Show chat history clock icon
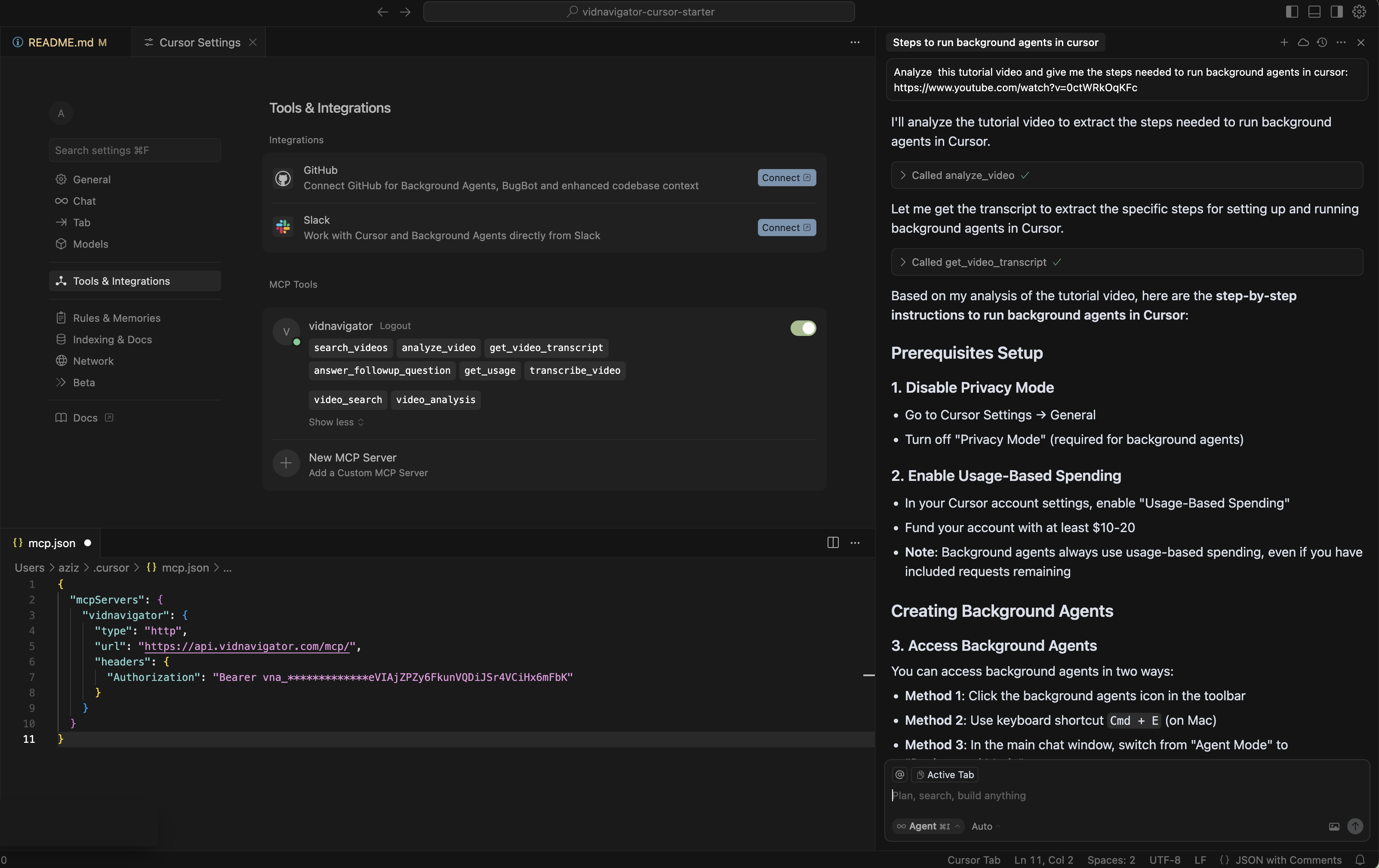Image resolution: width=1379 pixels, height=868 pixels. [1322, 43]
